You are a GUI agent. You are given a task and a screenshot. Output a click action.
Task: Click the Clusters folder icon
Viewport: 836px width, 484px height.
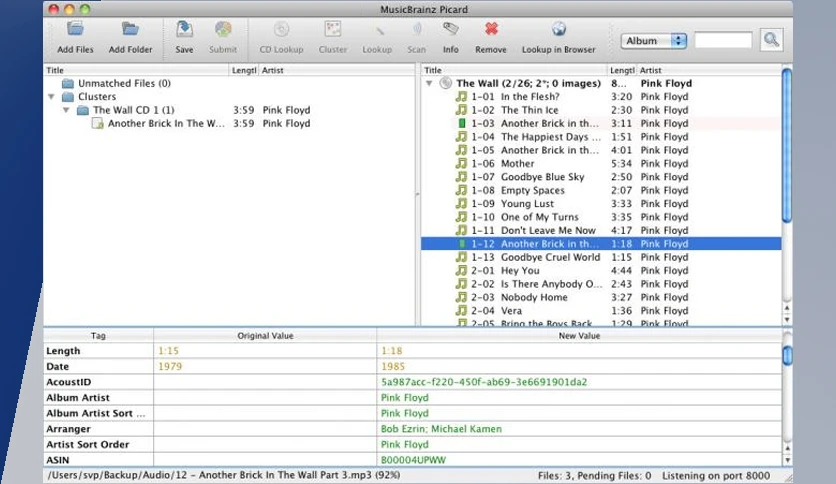click(x=68, y=97)
